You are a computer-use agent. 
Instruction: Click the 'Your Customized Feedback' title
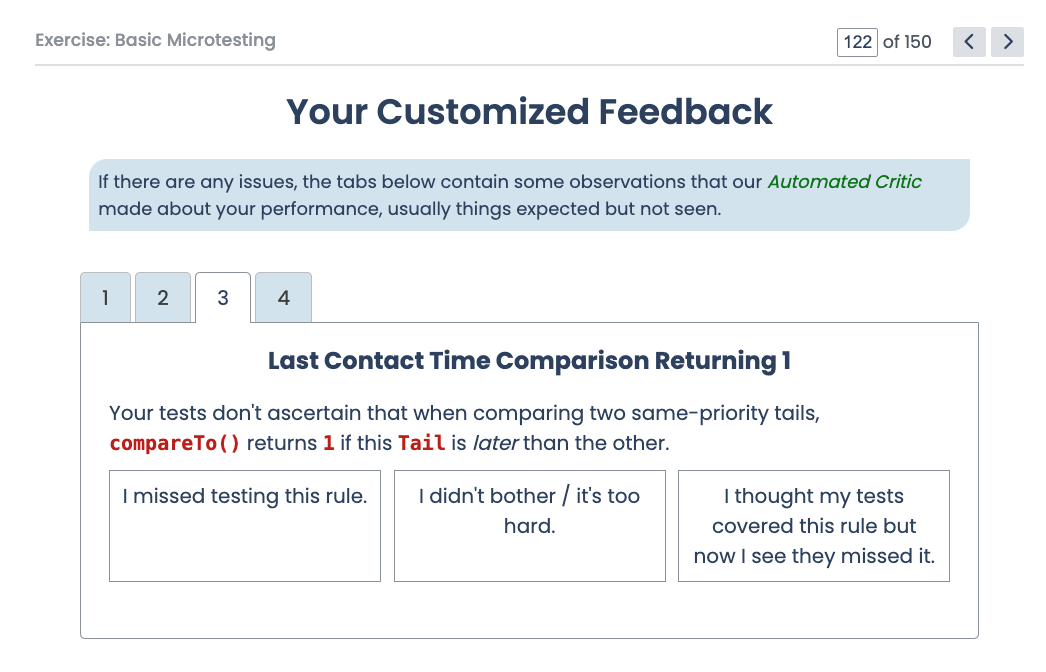click(530, 111)
